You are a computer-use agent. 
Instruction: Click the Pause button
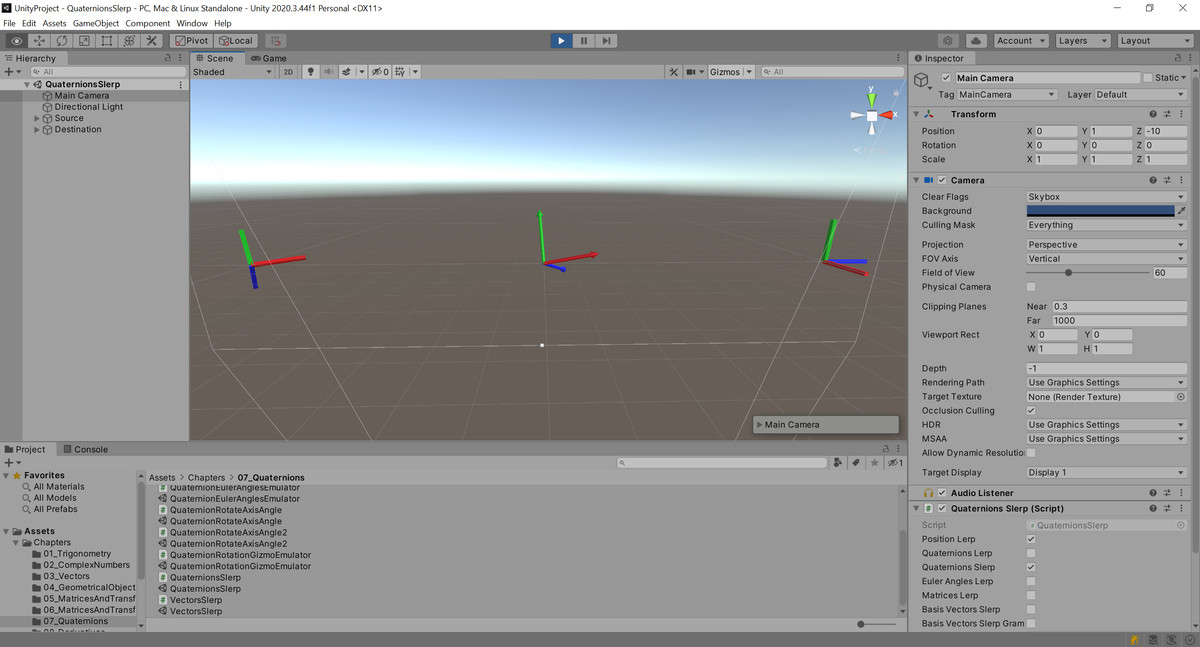click(x=584, y=41)
